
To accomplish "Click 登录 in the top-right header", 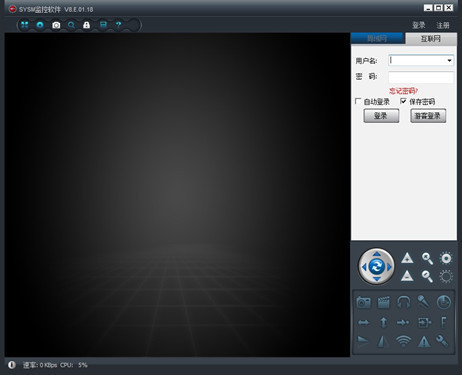I will (419, 25).
